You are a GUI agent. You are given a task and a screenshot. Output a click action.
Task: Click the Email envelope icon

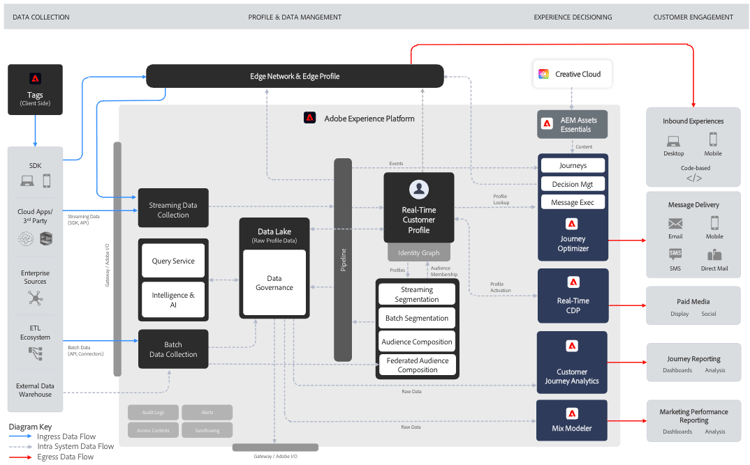675,223
